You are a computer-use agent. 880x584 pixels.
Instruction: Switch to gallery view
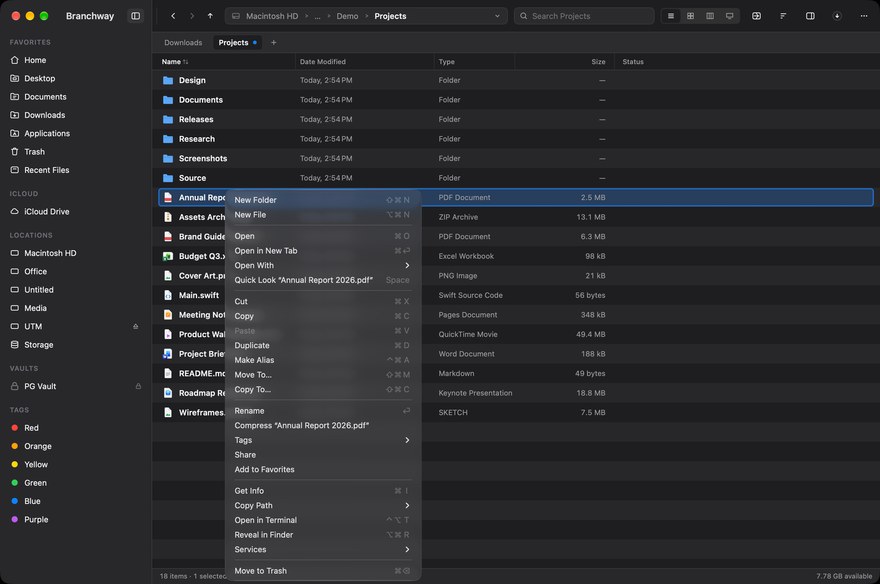pyautogui.click(x=730, y=16)
